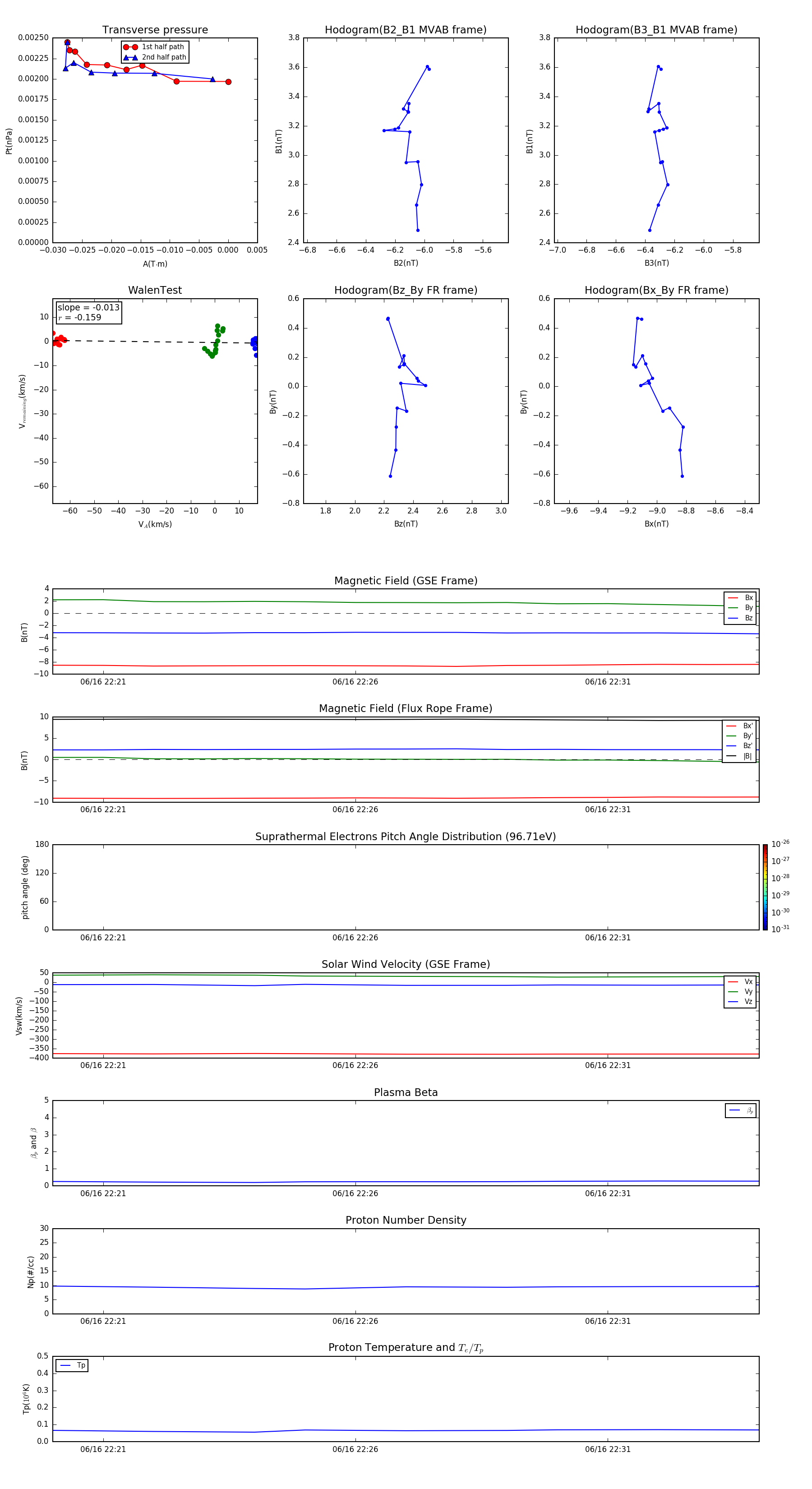
Task: Click the 'B3(nT)' x-axis label
Action: coord(656,263)
